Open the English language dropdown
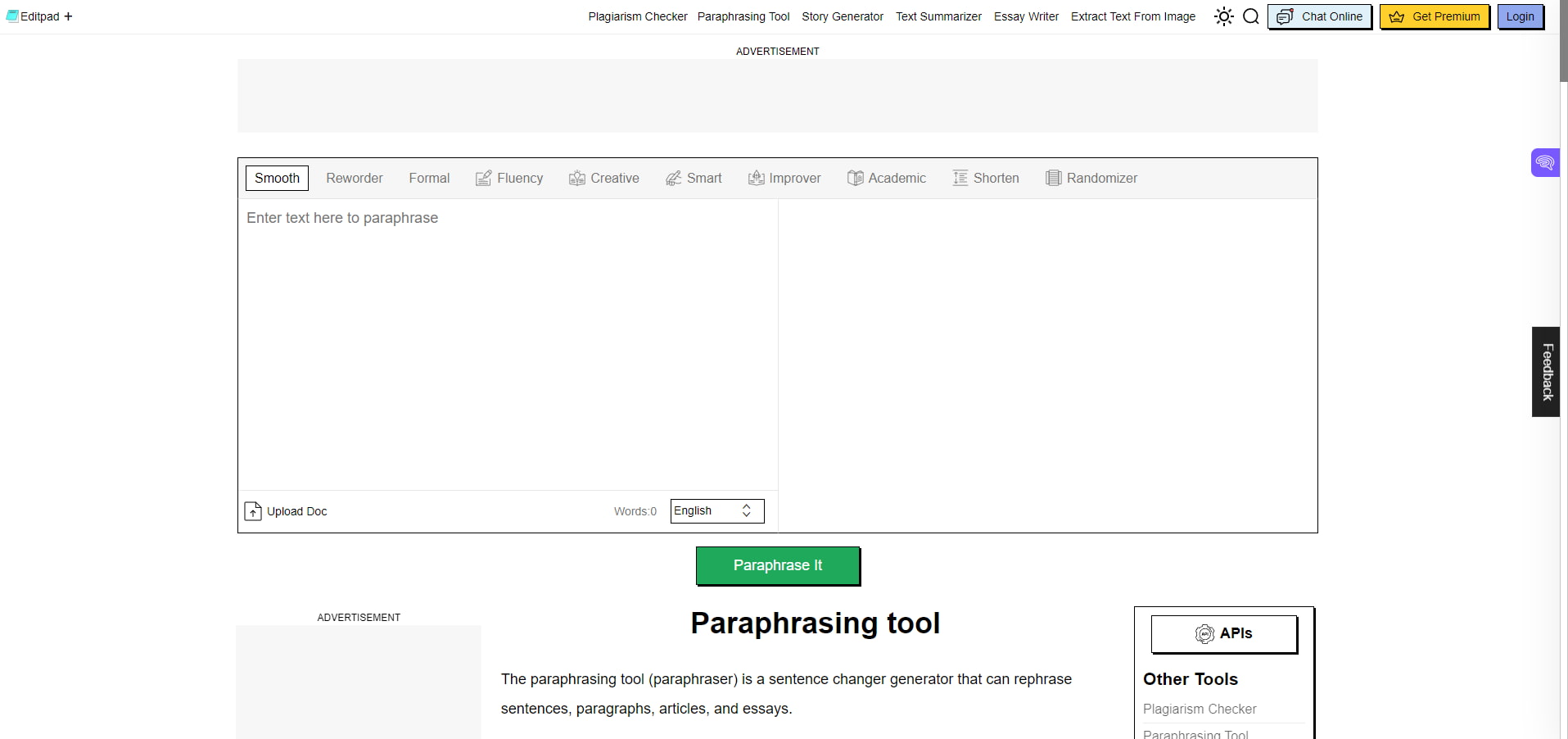1568x739 pixels. (x=715, y=510)
